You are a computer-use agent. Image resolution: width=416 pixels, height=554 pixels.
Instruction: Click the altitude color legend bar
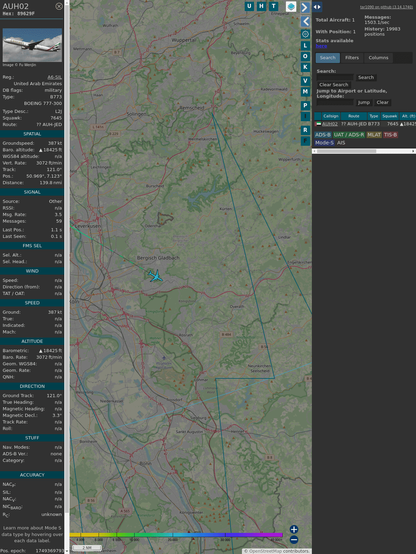176,535
